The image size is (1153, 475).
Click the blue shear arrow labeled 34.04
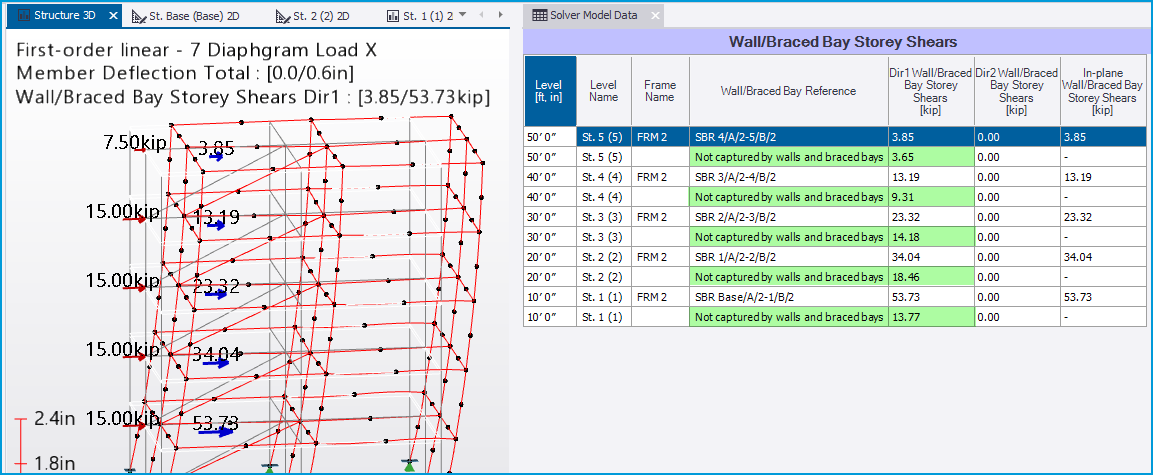(x=214, y=363)
